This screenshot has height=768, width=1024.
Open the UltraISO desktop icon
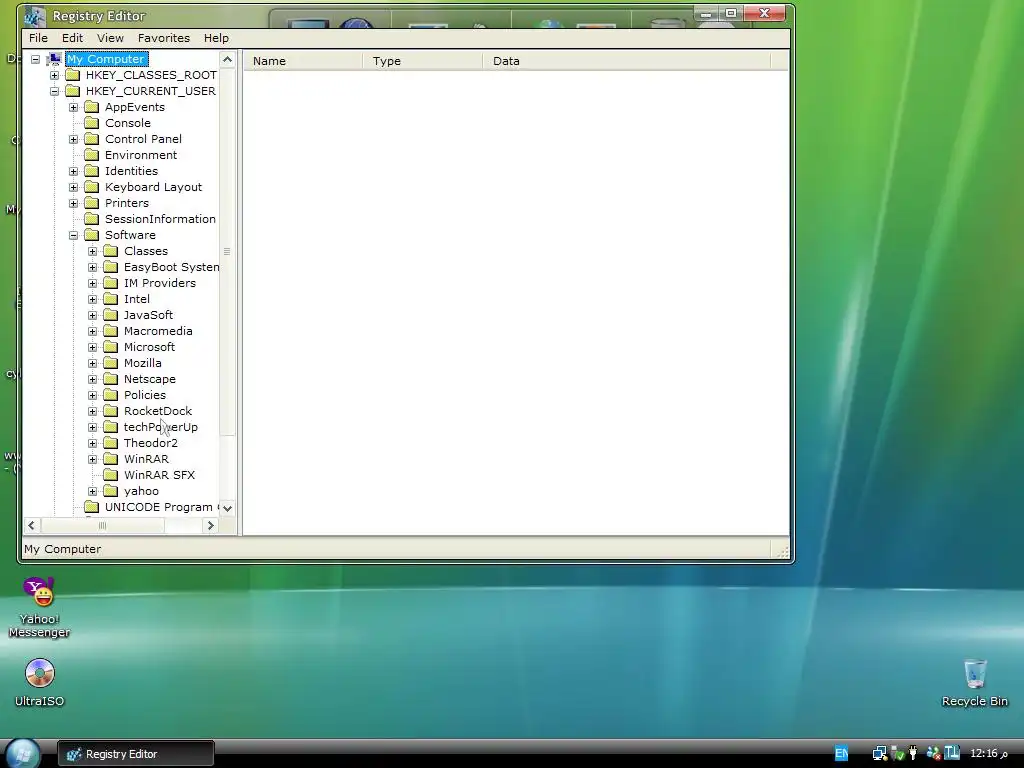(x=39, y=682)
